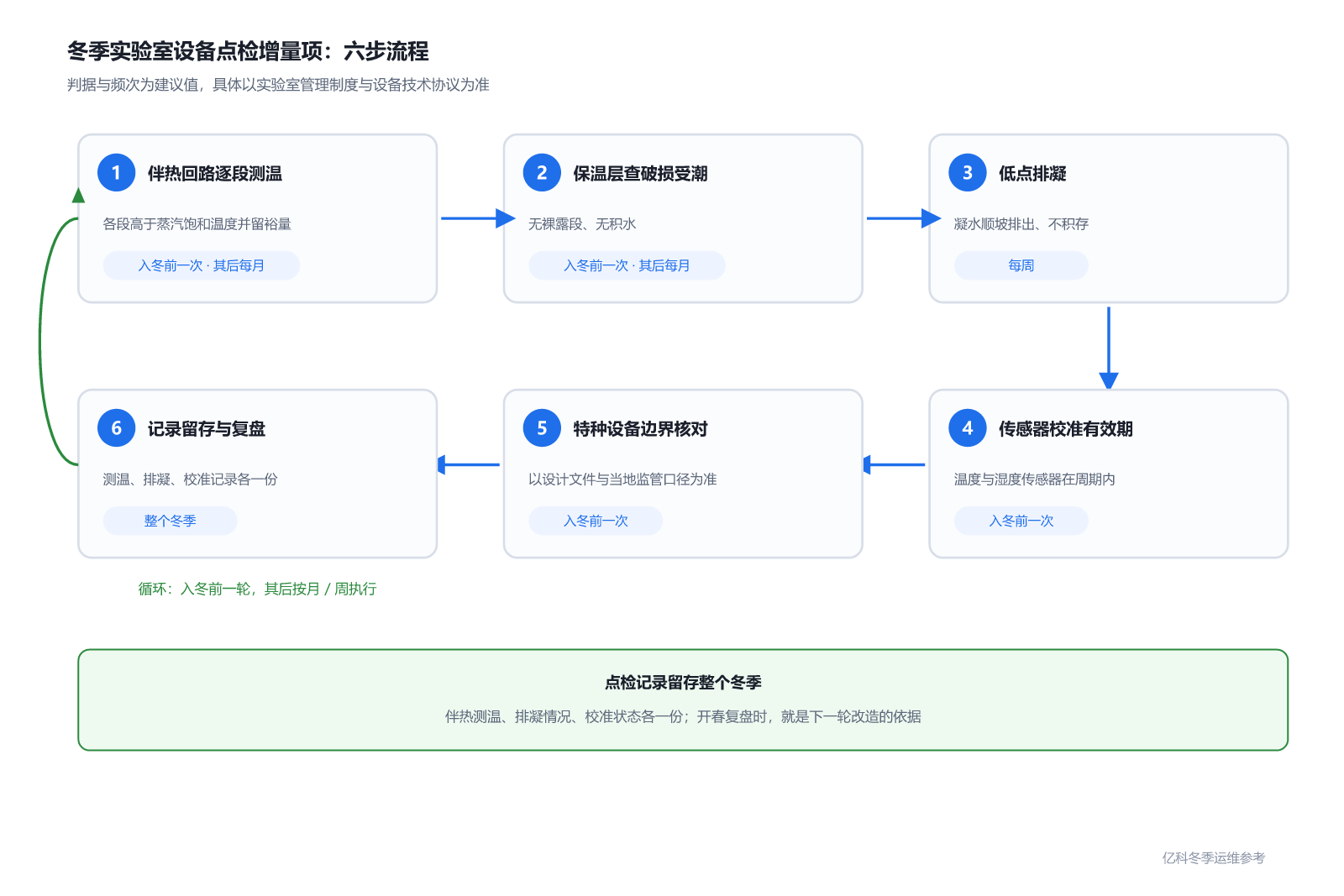Click the number 5 step circle
This screenshot has width=1344, height=896.
point(542,428)
